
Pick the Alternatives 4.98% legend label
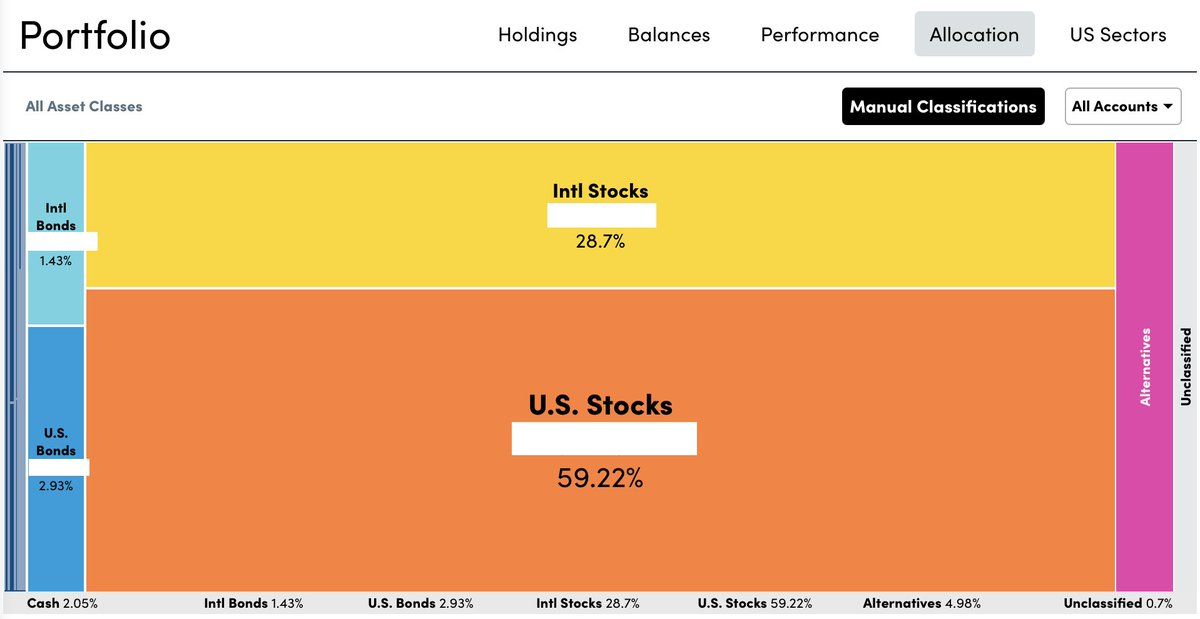(921, 604)
